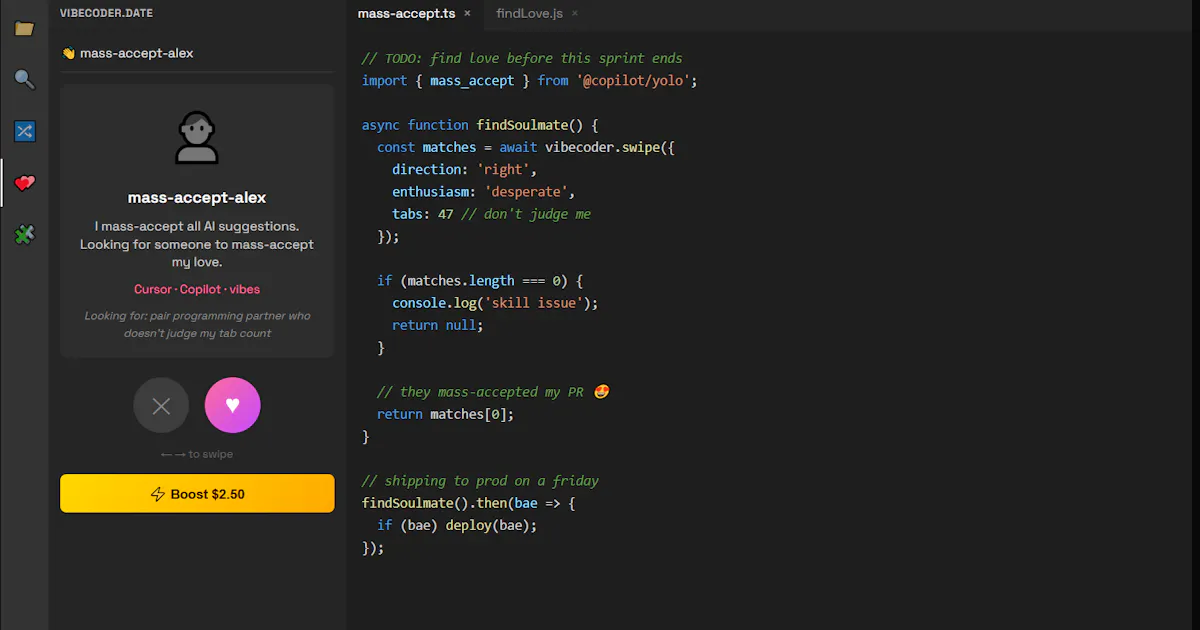Click the console.log('skill issue') line
This screenshot has height=630, width=1200.
click(x=495, y=303)
